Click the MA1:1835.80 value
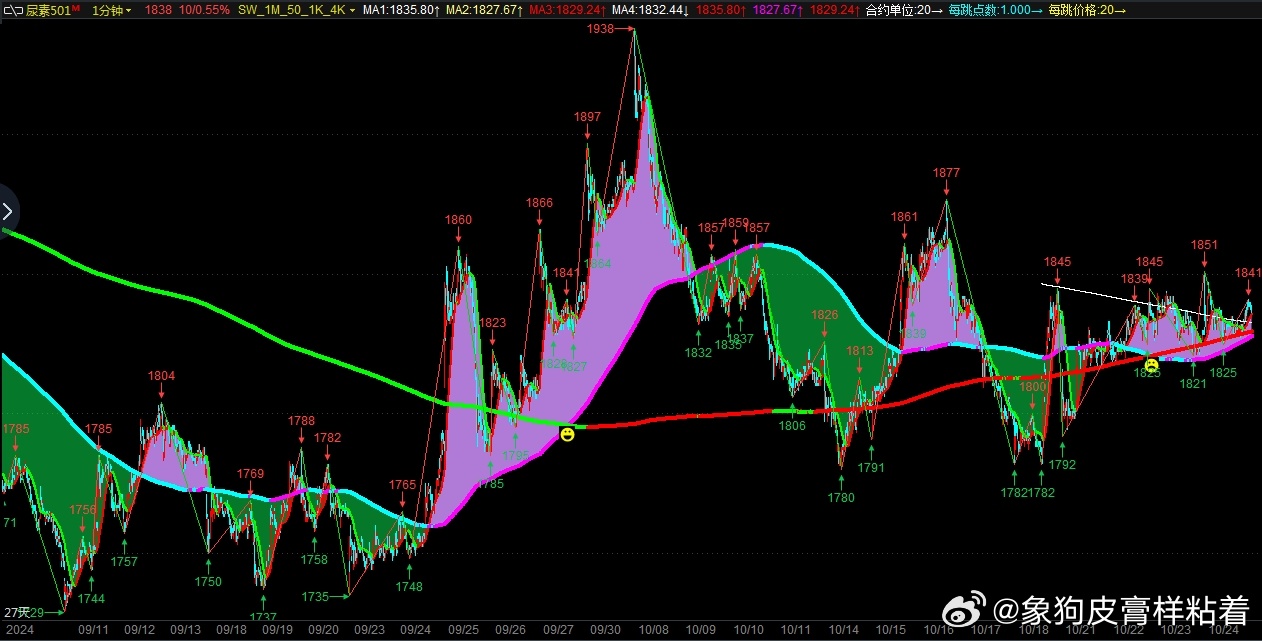Image resolution: width=1262 pixels, height=641 pixels. point(399,9)
